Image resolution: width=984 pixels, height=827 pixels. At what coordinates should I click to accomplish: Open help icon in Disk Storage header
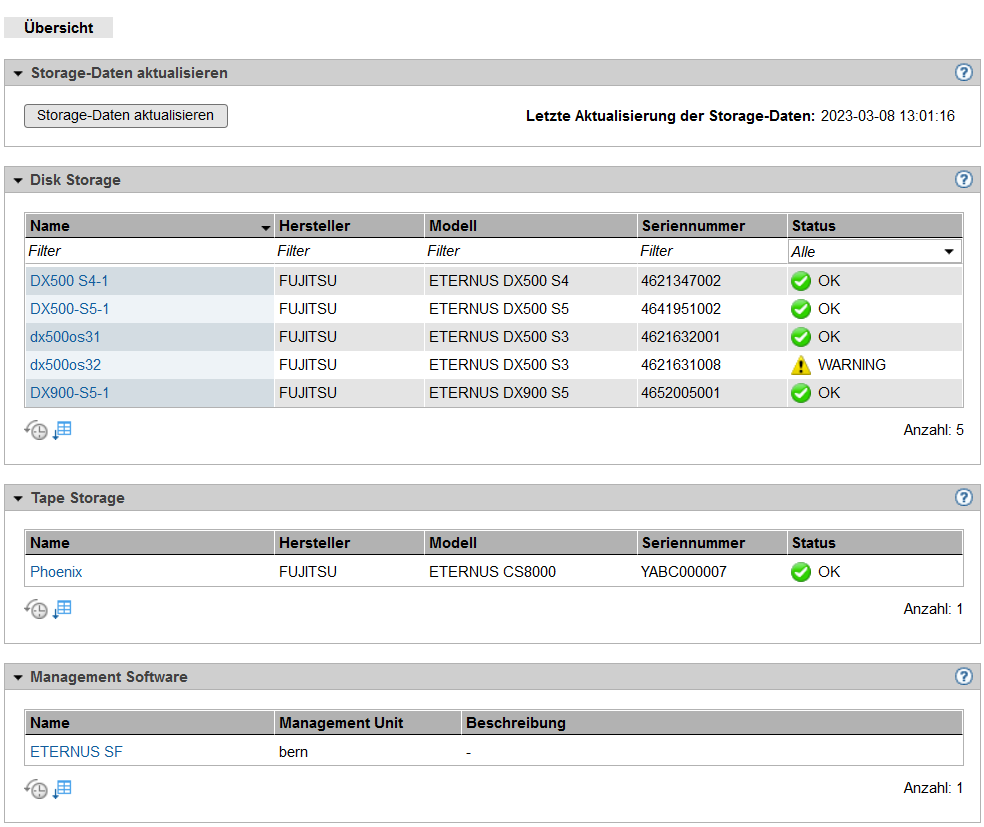(x=963, y=179)
